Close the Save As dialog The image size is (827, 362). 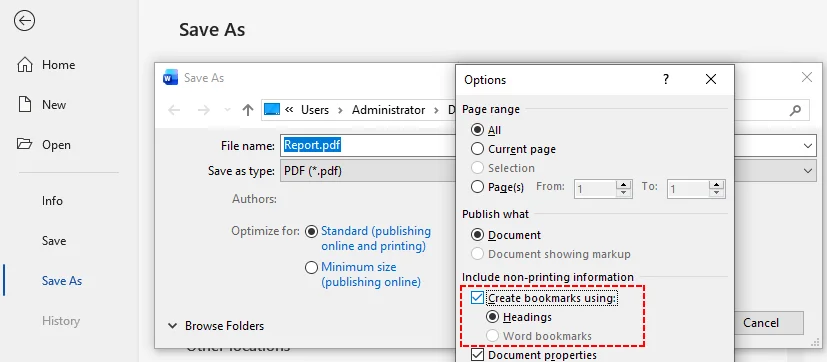coord(807,78)
